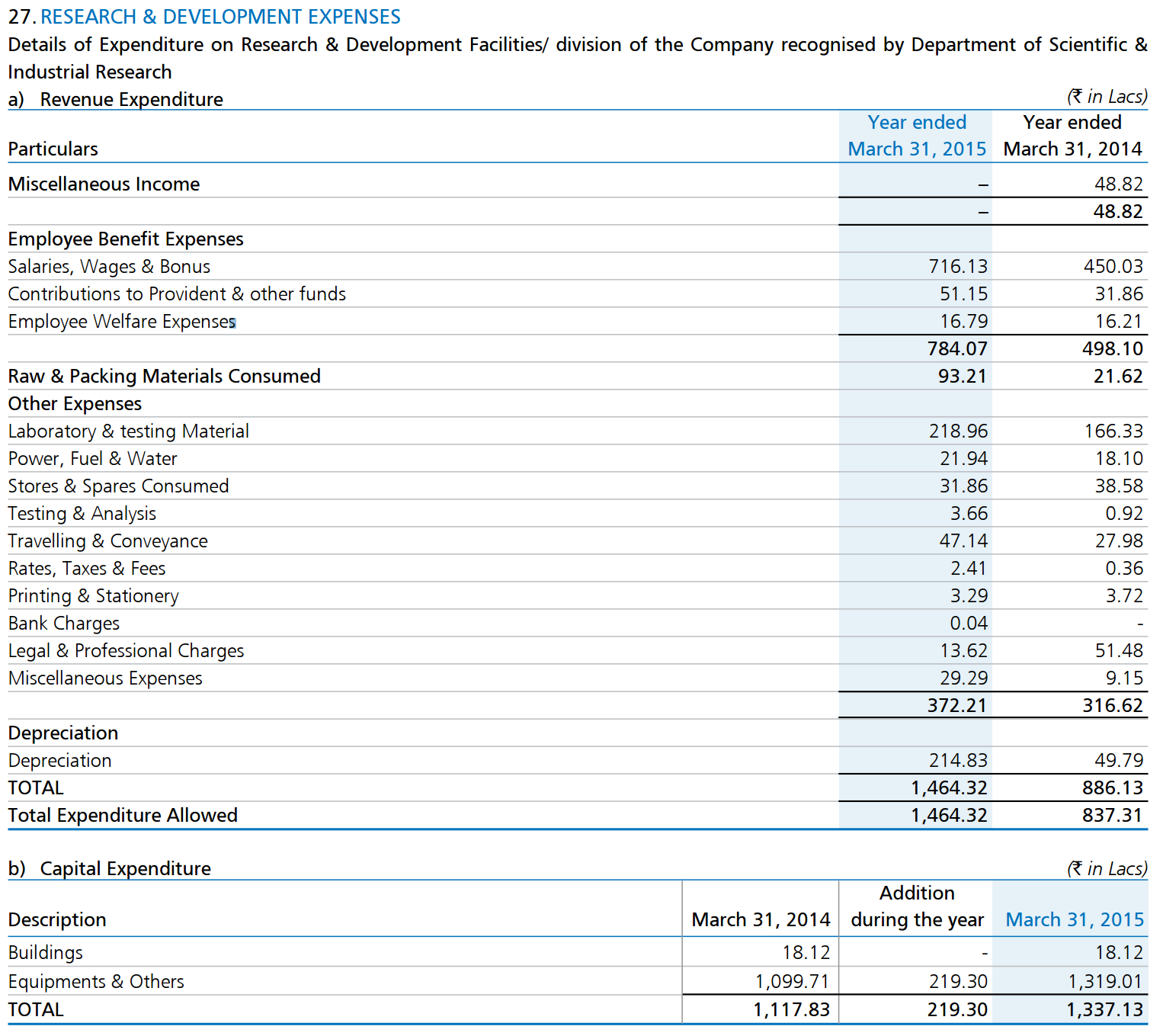The image size is (1163, 1036).
Task: Click other expenses subtotal 316.62
Action: pyautogui.click(x=1113, y=705)
